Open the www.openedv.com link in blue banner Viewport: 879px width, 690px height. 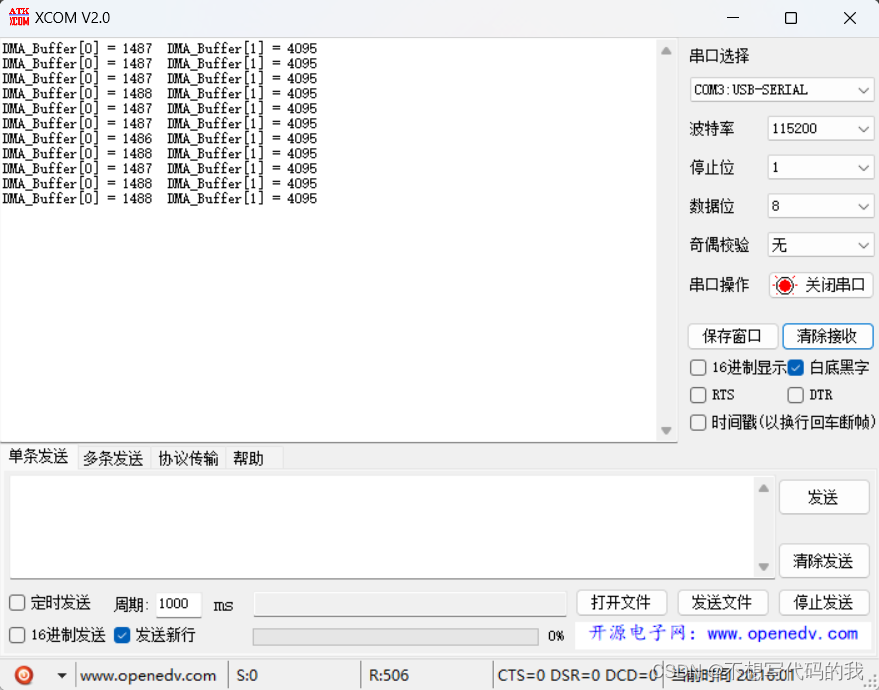[x=783, y=634]
